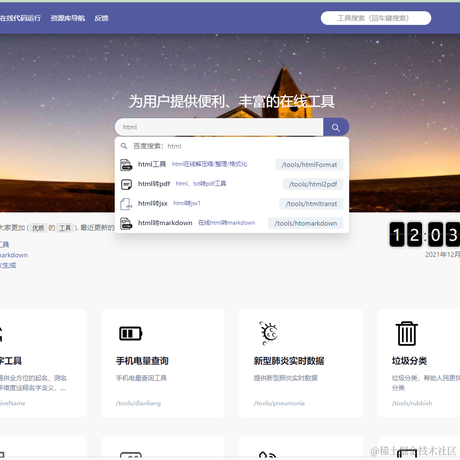Click the hero headline 为用户提供便利、丰富的在线工具
460x460 pixels.
tap(232, 101)
